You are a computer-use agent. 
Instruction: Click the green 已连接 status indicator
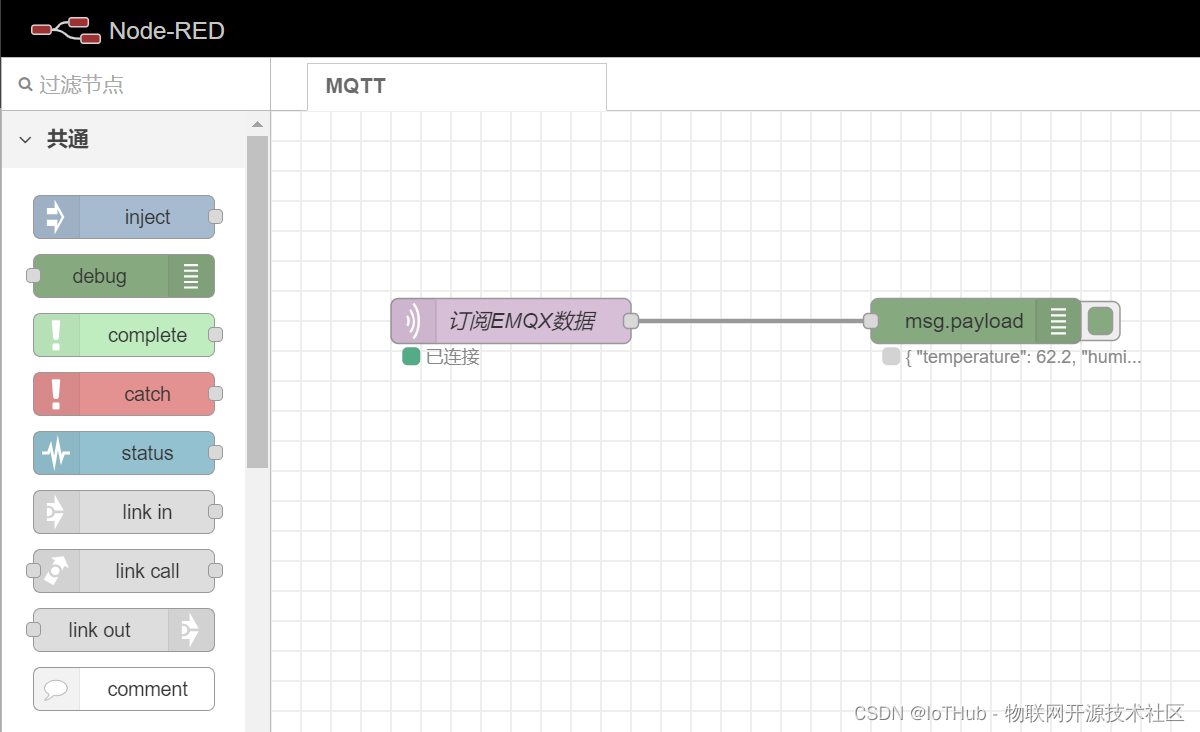point(411,356)
